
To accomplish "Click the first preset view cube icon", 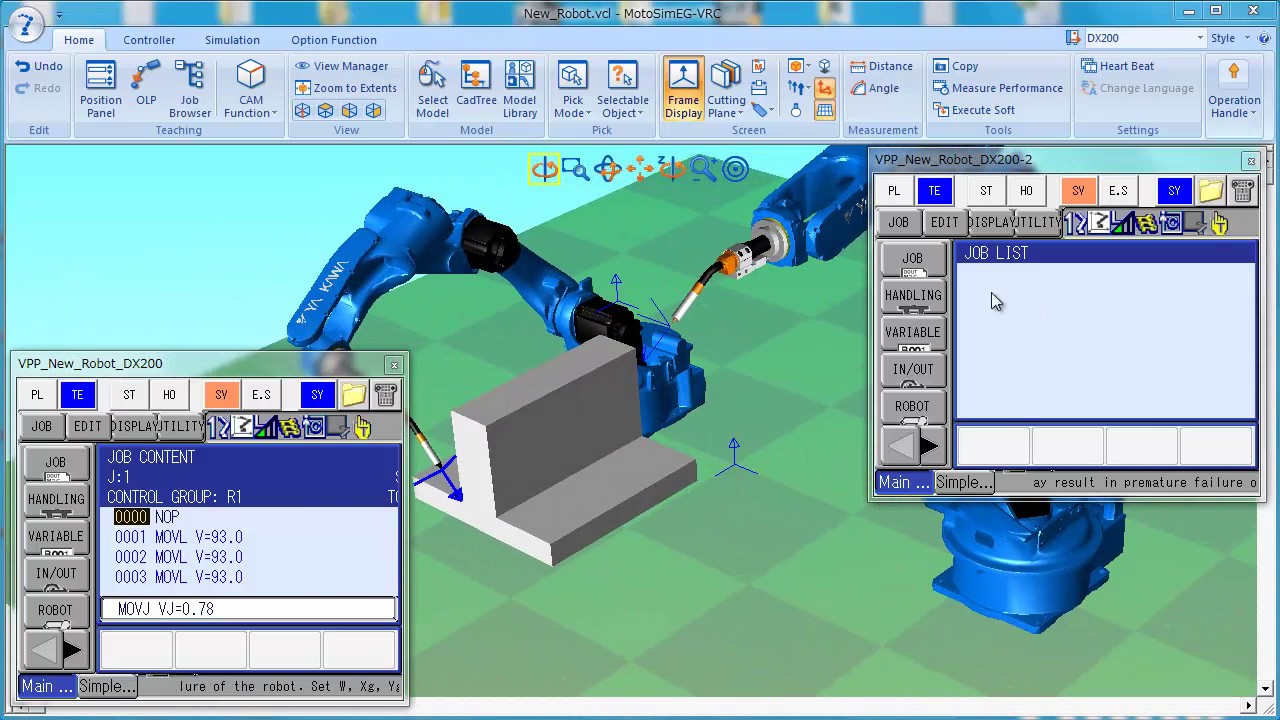I will [302, 110].
